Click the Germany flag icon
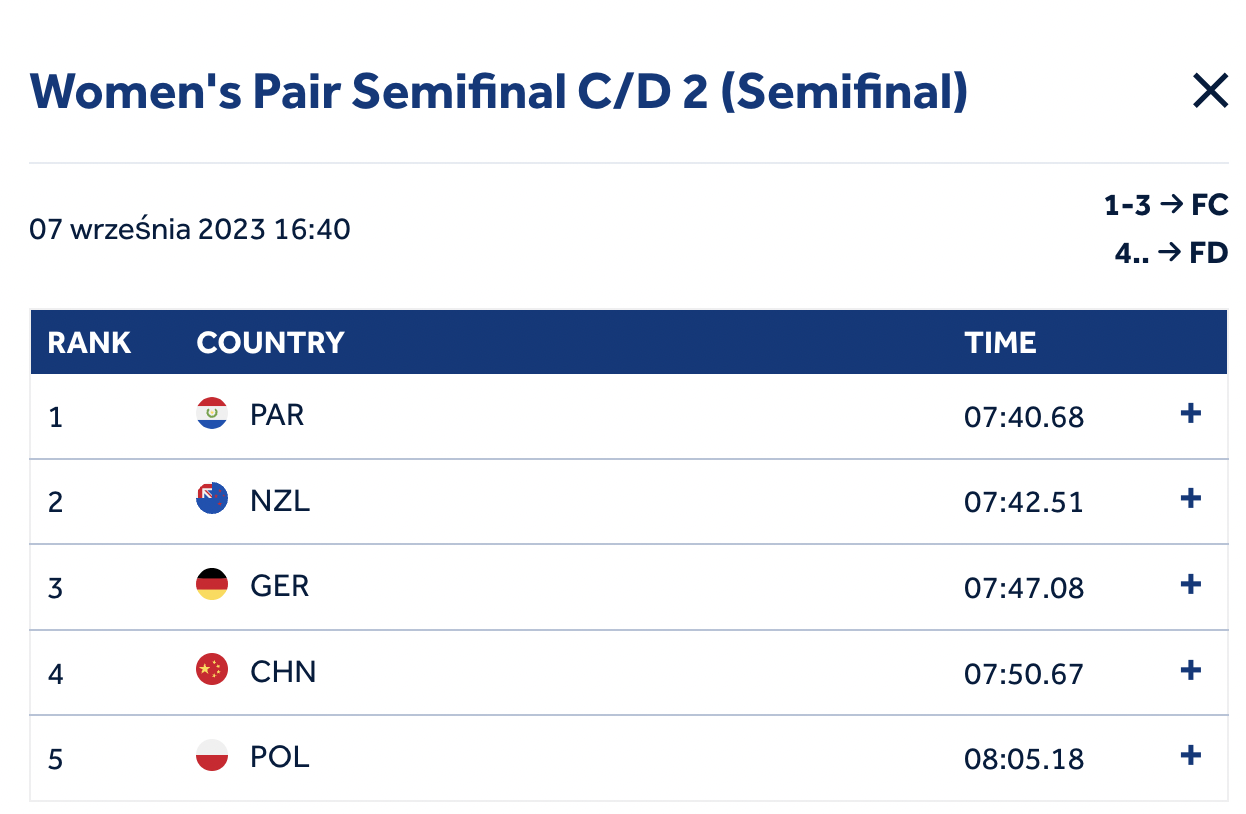Image resolution: width=1246 pixels, height=814 pixels. click(x=212, y=585)
